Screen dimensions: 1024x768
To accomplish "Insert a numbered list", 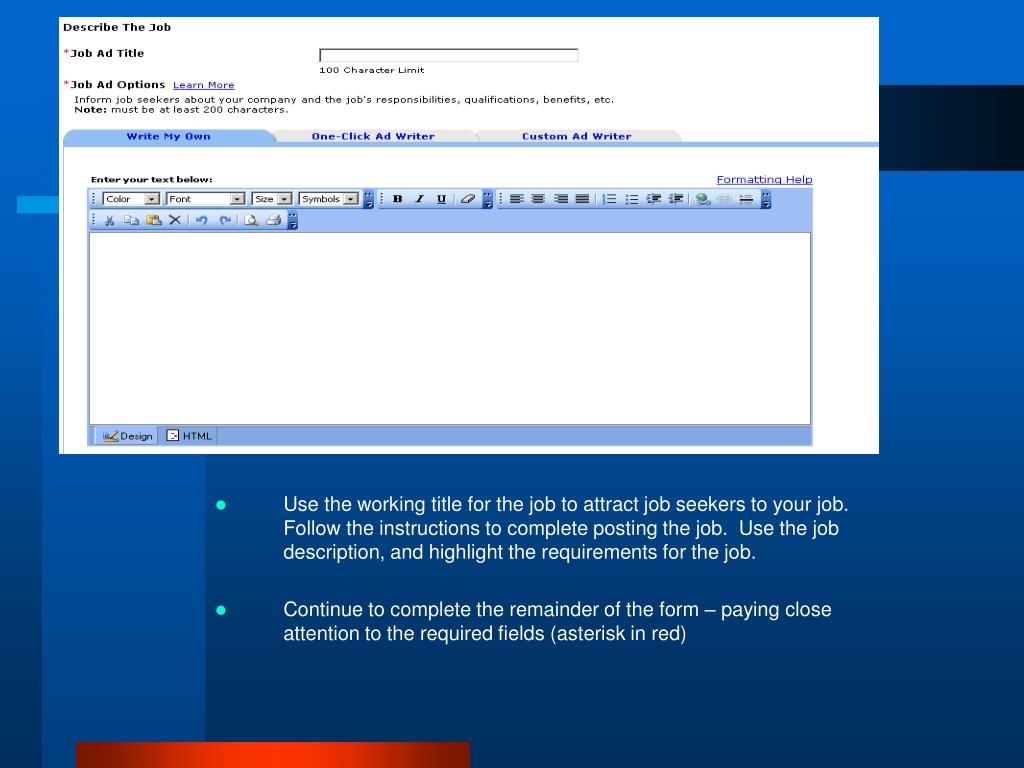I will 609,199.
